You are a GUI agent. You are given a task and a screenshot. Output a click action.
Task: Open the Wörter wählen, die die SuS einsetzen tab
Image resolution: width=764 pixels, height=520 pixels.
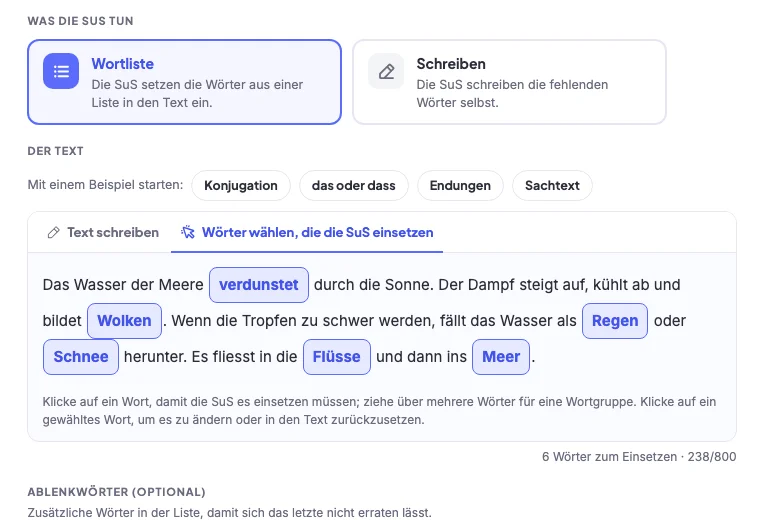307,232
